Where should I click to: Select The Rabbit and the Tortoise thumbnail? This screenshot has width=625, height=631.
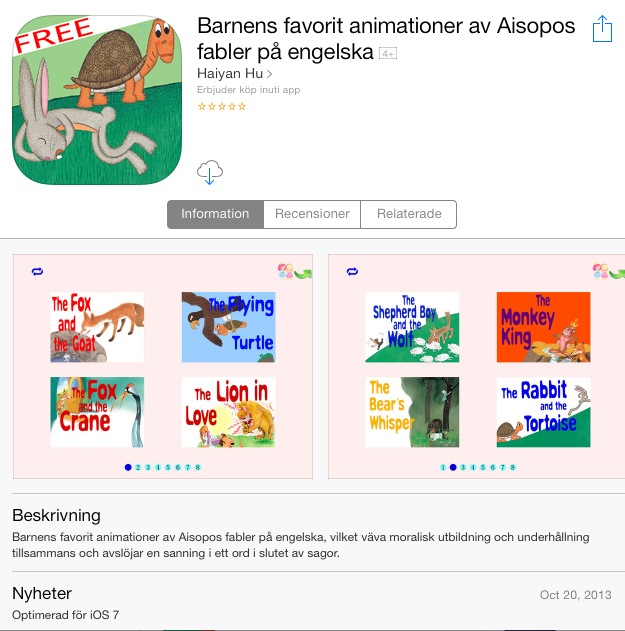543,412
